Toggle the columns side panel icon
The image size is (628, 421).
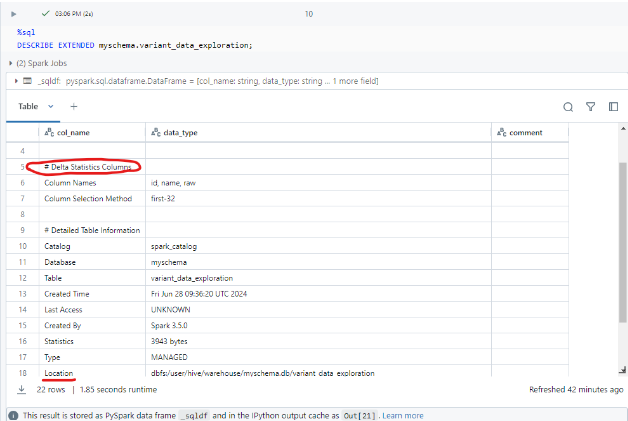(x=613, y=107)
